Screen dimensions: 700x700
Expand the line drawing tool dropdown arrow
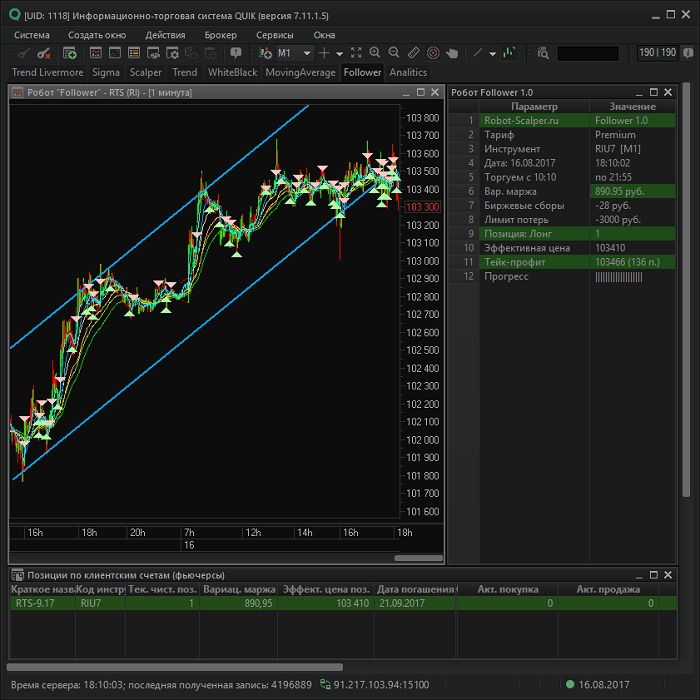492,54
